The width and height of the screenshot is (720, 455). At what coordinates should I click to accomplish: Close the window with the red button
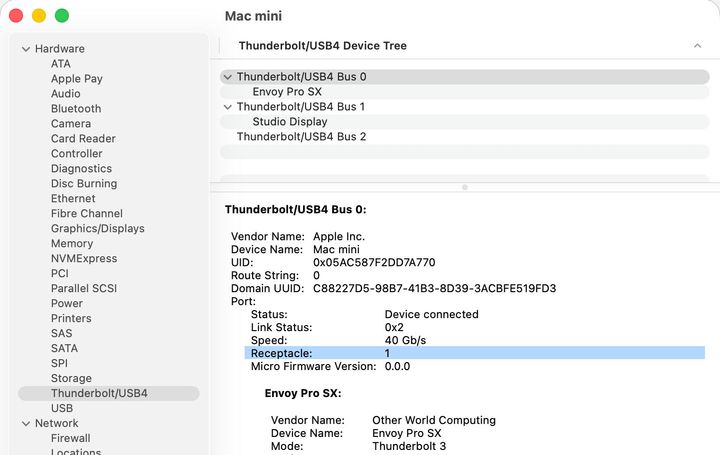click(16, 16)
